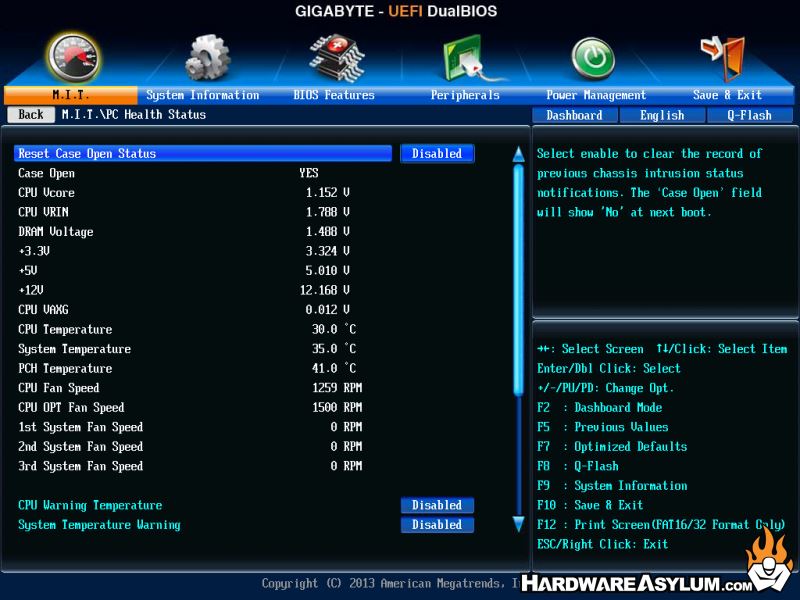Open System Information gears icon
This screenshot has width=800, height=600.
(207, 57)
